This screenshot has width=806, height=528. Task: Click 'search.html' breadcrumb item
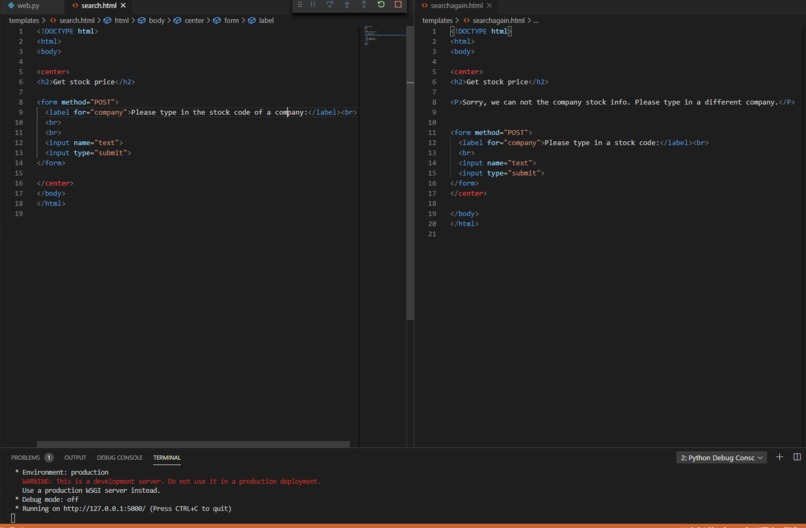(77, 21)
